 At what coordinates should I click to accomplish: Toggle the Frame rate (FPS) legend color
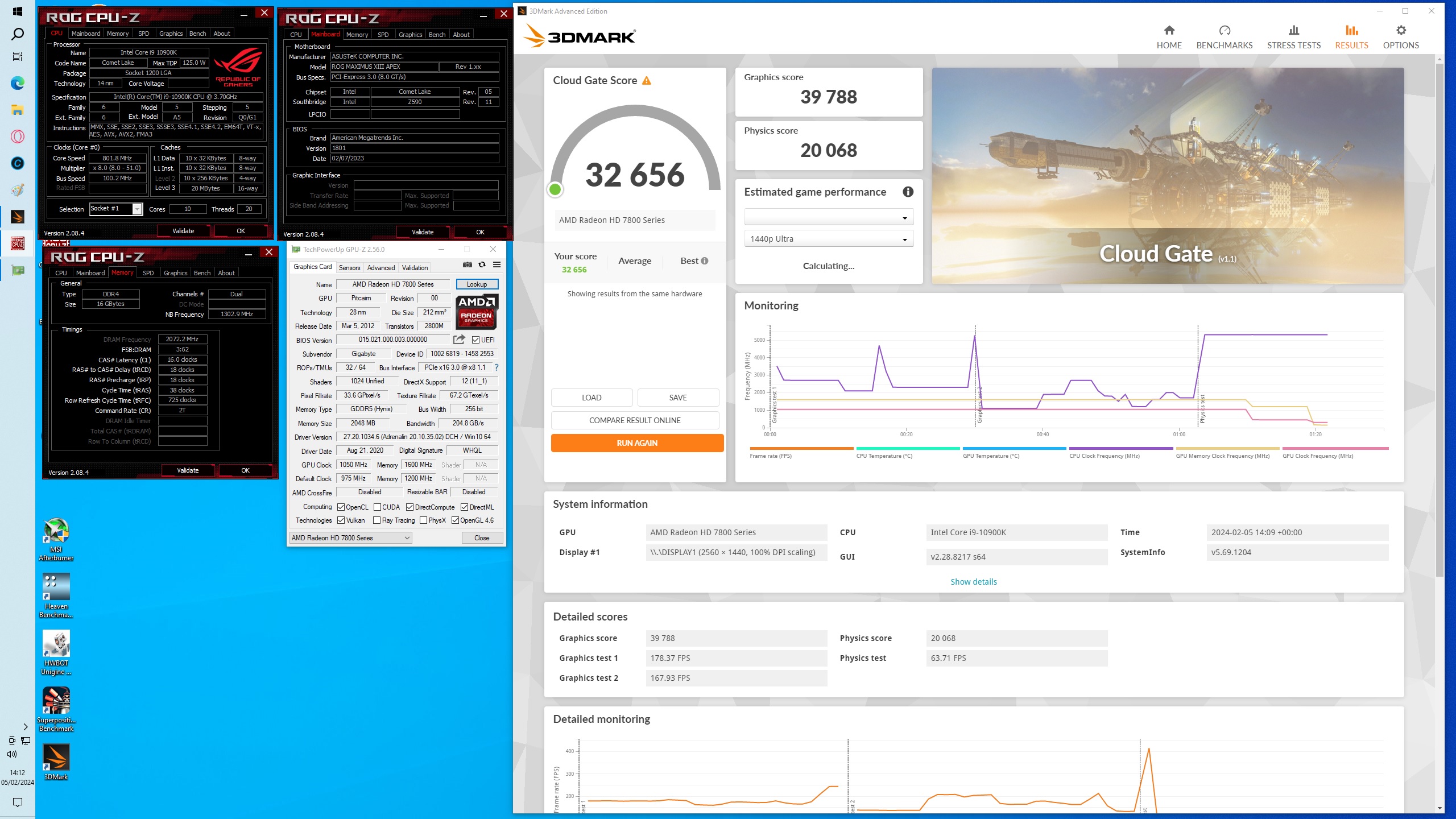[x=801, y=449]
